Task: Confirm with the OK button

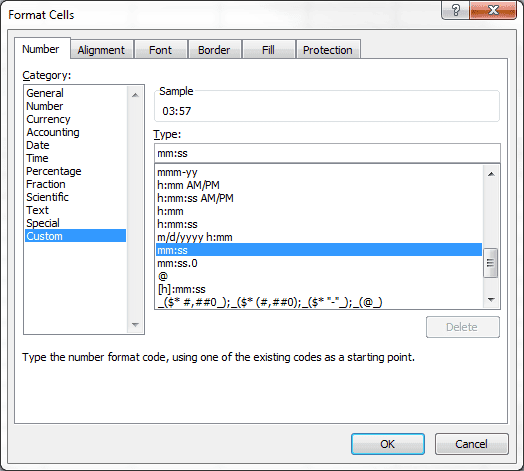Action: pos(388,444)
